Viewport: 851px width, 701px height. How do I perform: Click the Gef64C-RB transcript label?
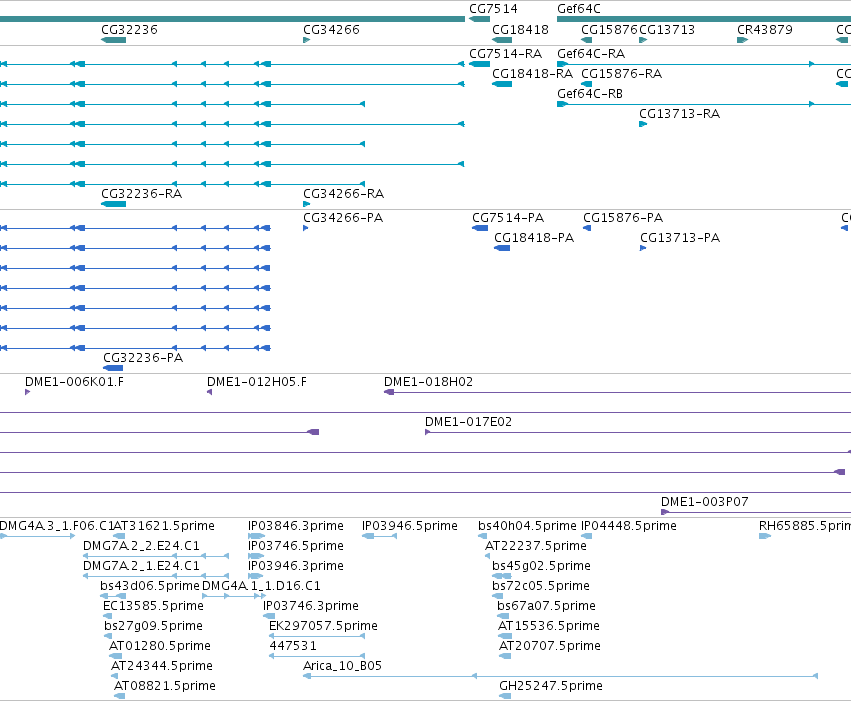pos(590,94)
